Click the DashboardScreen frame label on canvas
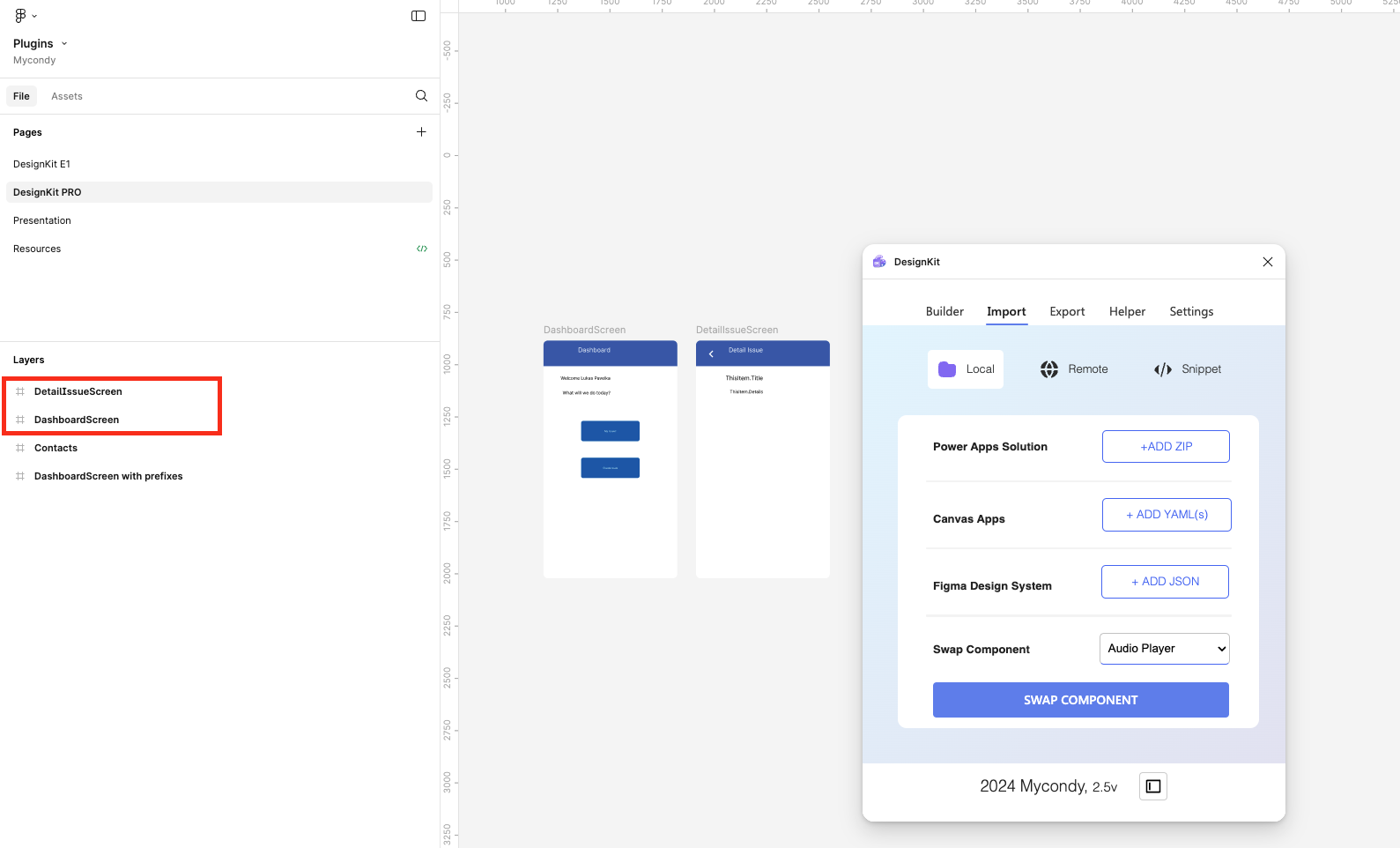 pyautogui.click(x=585, y=330)
